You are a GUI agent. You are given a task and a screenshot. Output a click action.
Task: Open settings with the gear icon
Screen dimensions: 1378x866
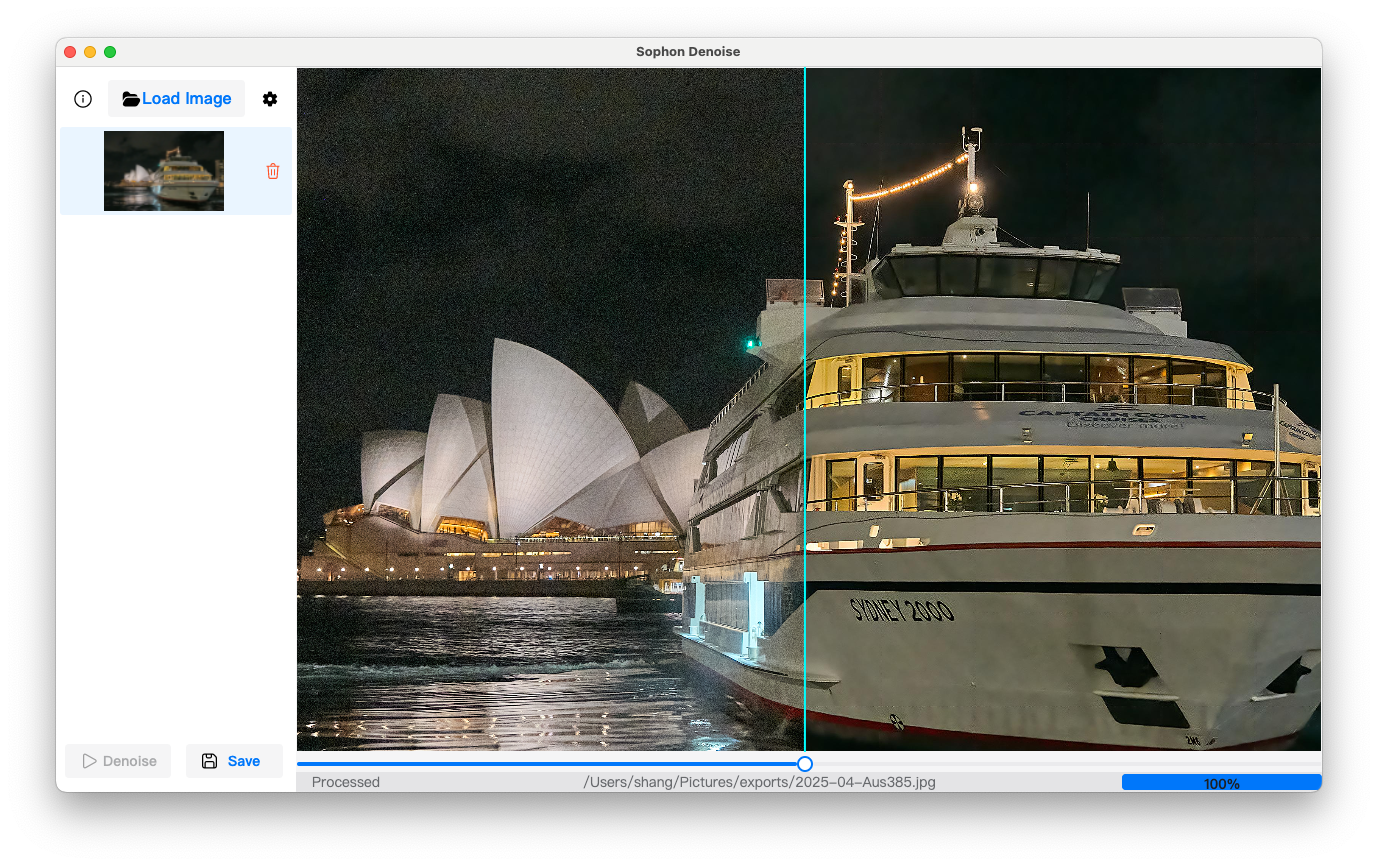(x=270, y=99)
